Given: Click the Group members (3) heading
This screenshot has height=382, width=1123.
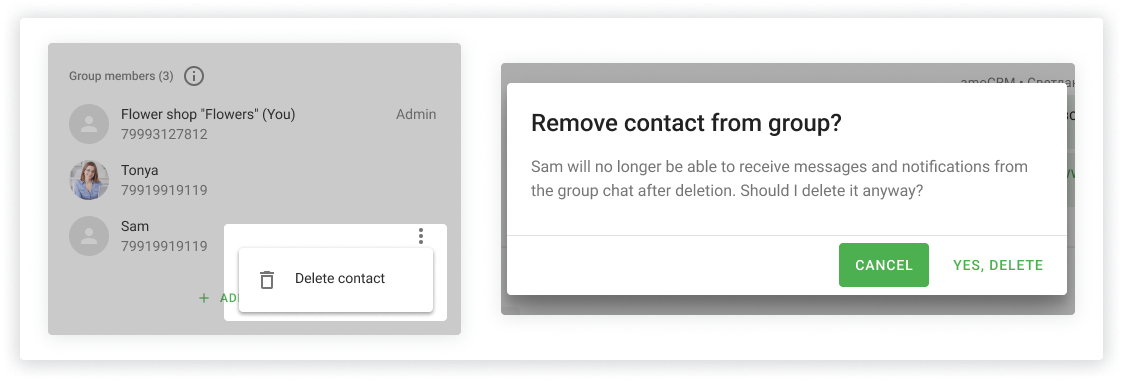Looking at the screenshot, I should (121, 76).
